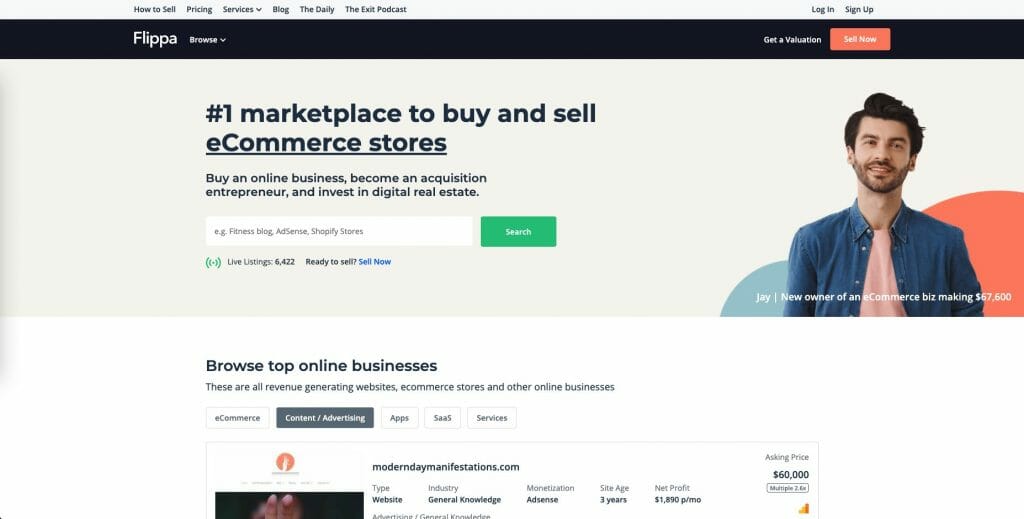Select the eCommerce category tab
The height and width of the screenshot is (519, 1024).
click(x=238, y=418)
